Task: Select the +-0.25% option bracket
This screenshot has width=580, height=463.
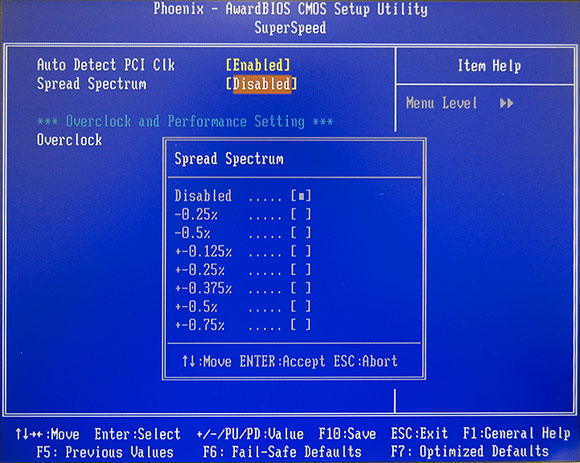Action: (301, 270)
